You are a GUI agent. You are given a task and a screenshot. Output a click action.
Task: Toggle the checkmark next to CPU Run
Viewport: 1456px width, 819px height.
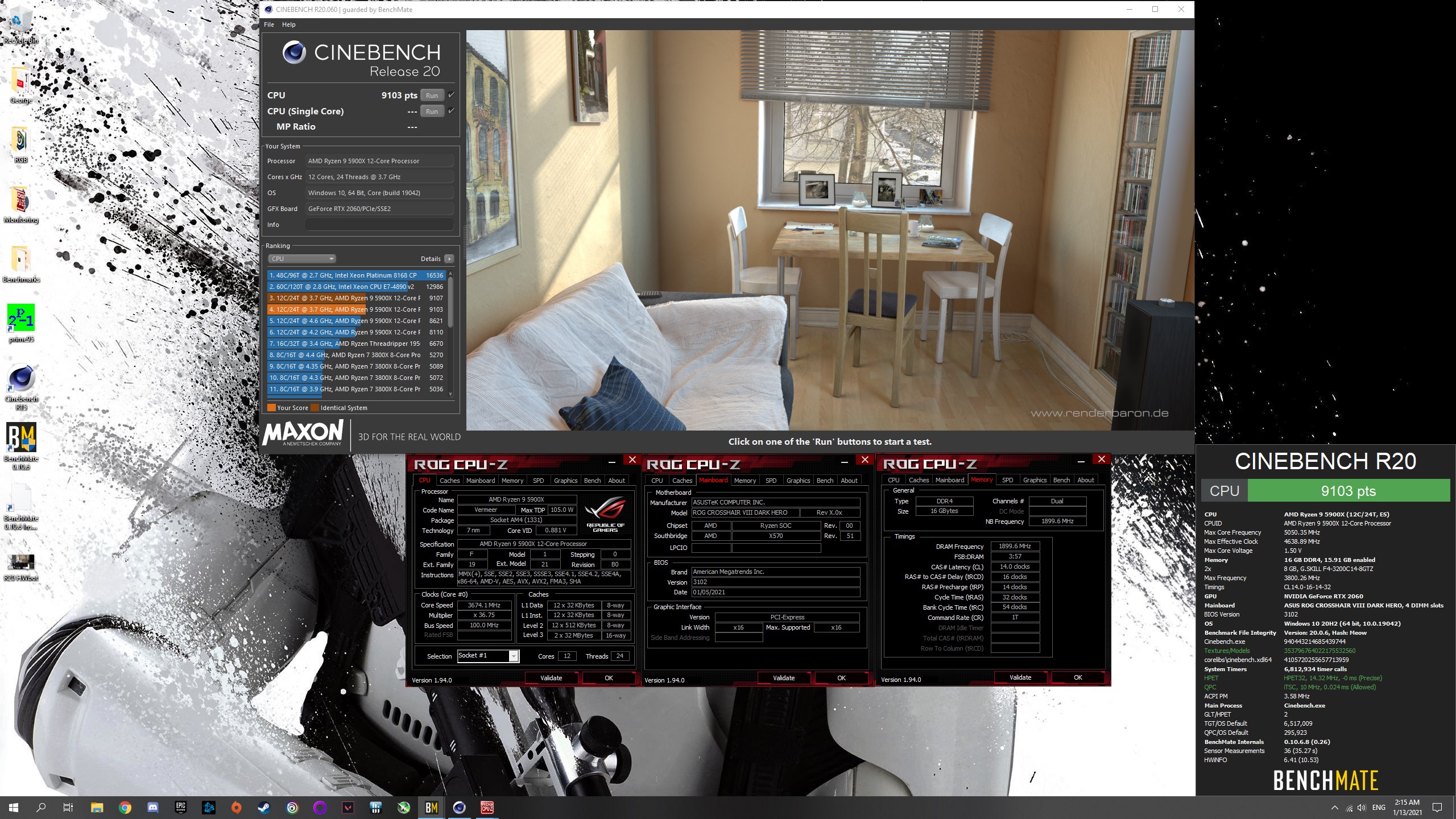pyautogui.click(x=451, y=95)
